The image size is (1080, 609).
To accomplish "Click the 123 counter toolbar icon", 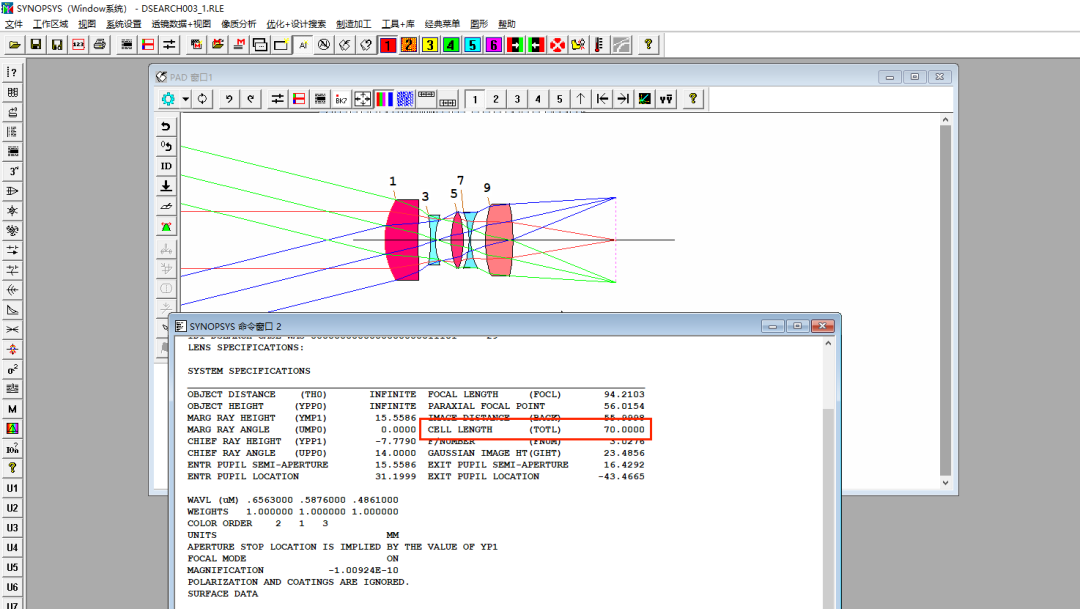I will click(x=79, y=45).
